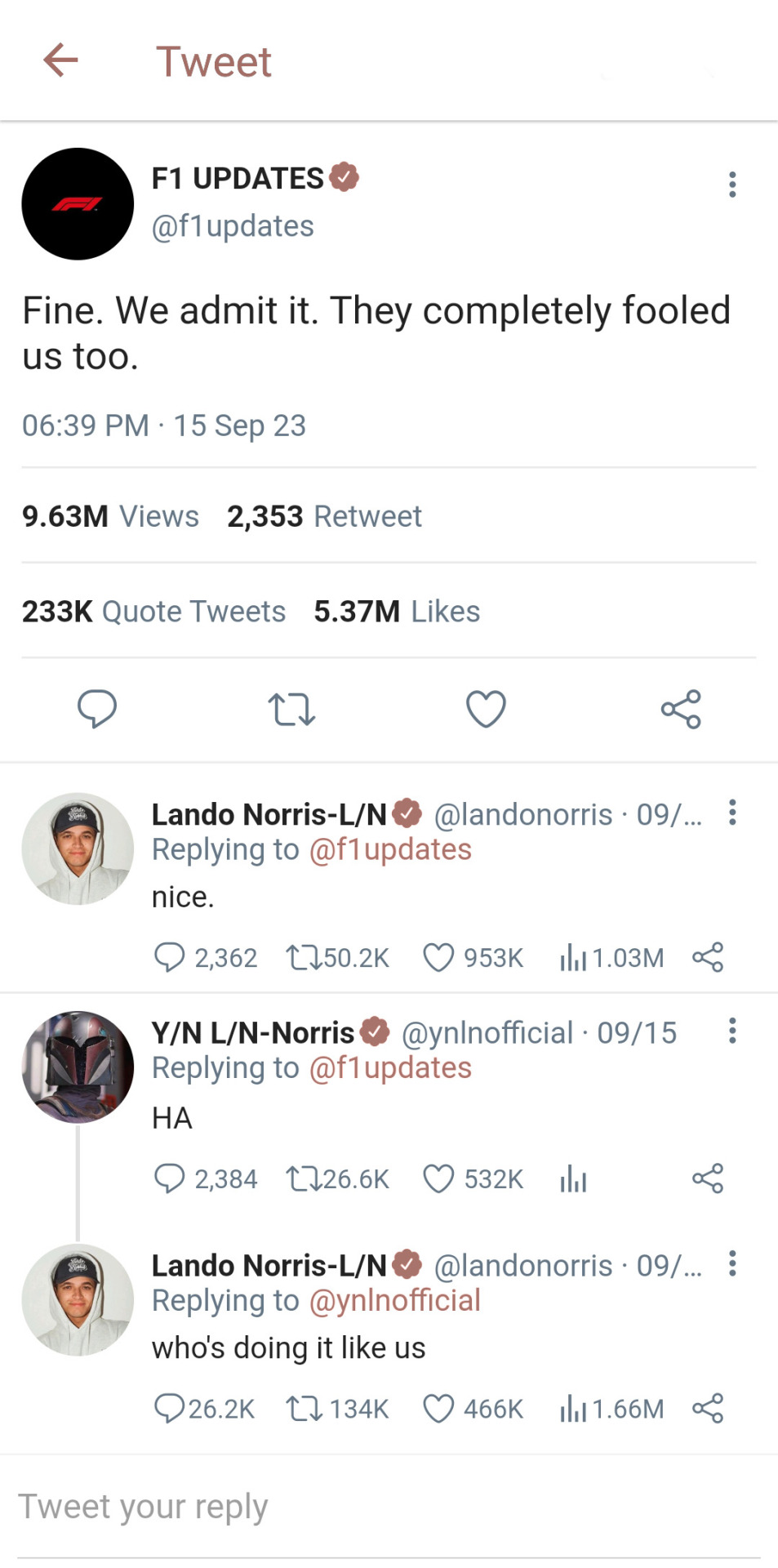View analytics of "who's doing it like us"
This screenshot has width=778, height=1568.
tap(574, 1409)
